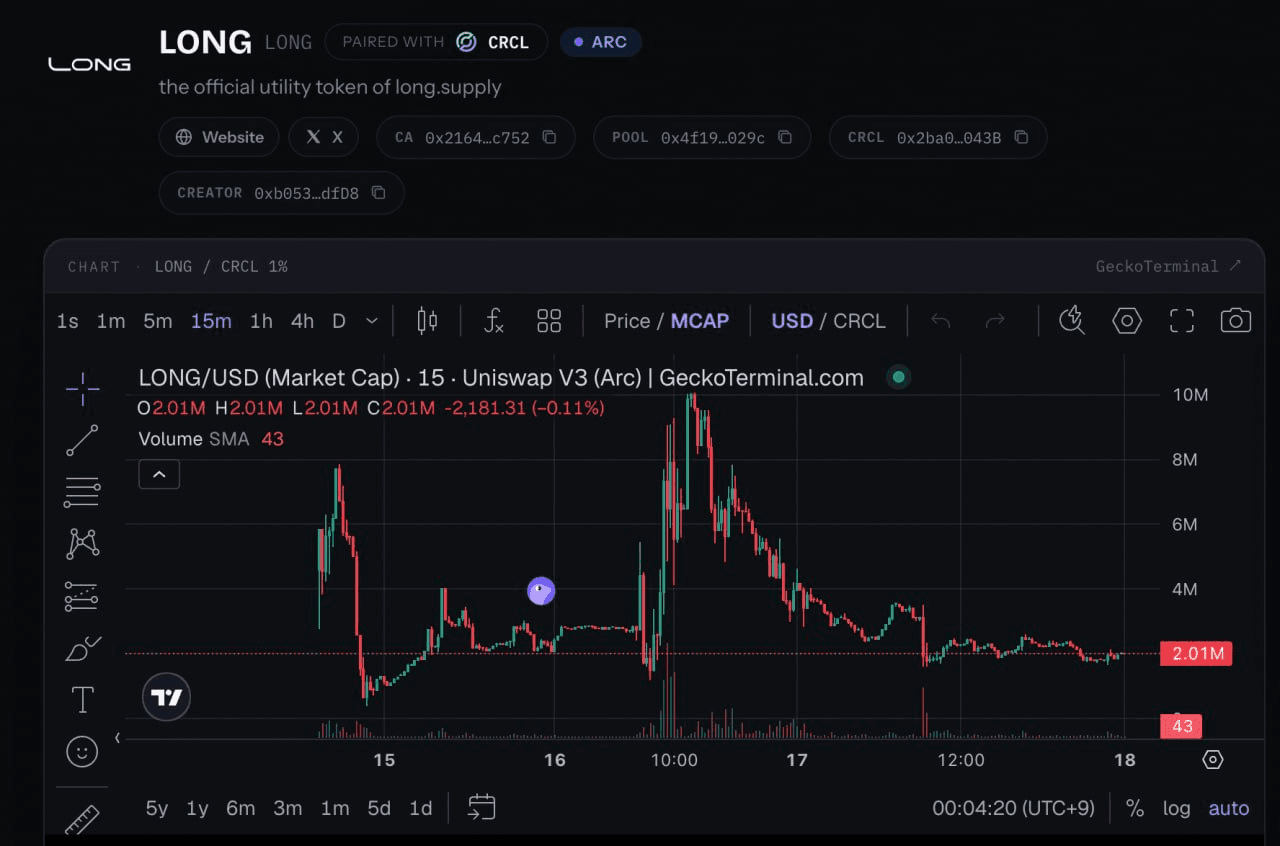The width and height of the screenshot is (1280, 846).
Task: Redo the last chart action
Action: tap(995, 321)
